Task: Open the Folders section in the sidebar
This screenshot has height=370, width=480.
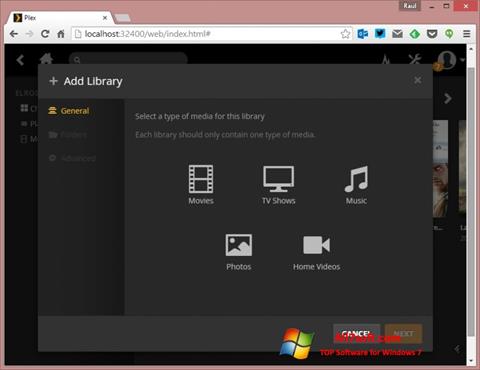Action: [68, 135]
